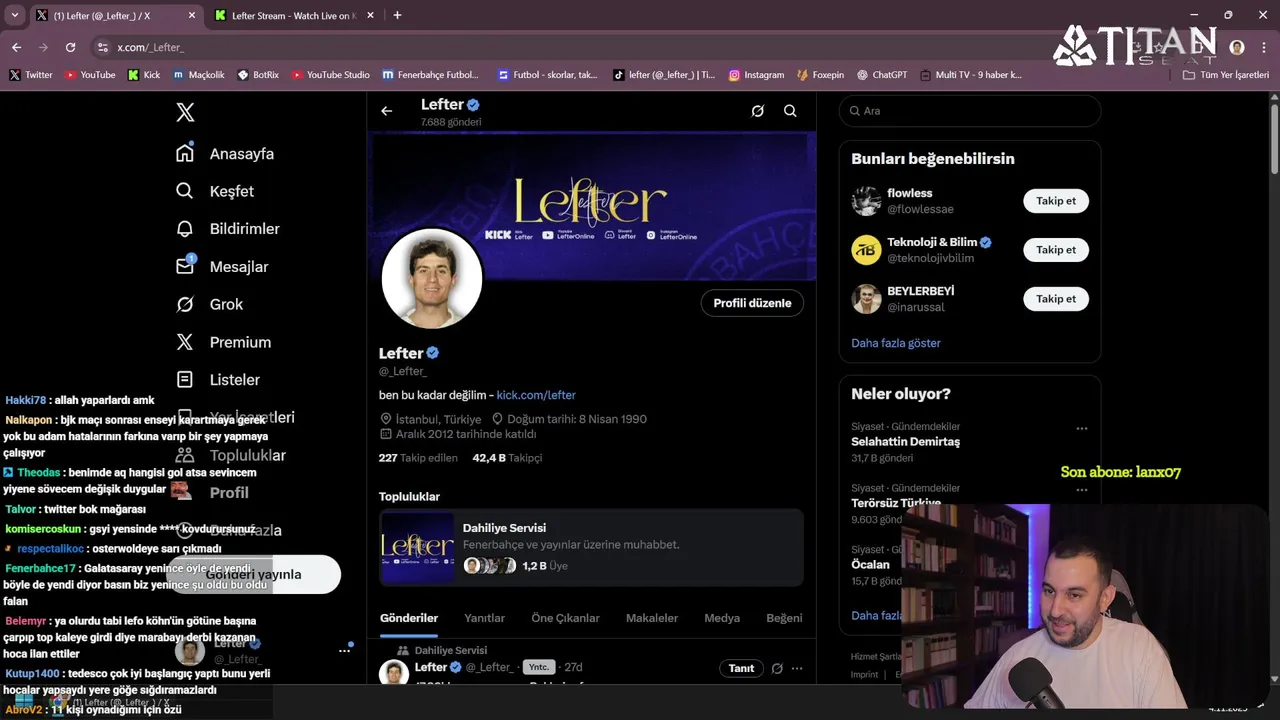This screenshot has width=1280, height=720.
Task: Follow BEYLERBEYİ with Takip et
Action: point(1056,299)
